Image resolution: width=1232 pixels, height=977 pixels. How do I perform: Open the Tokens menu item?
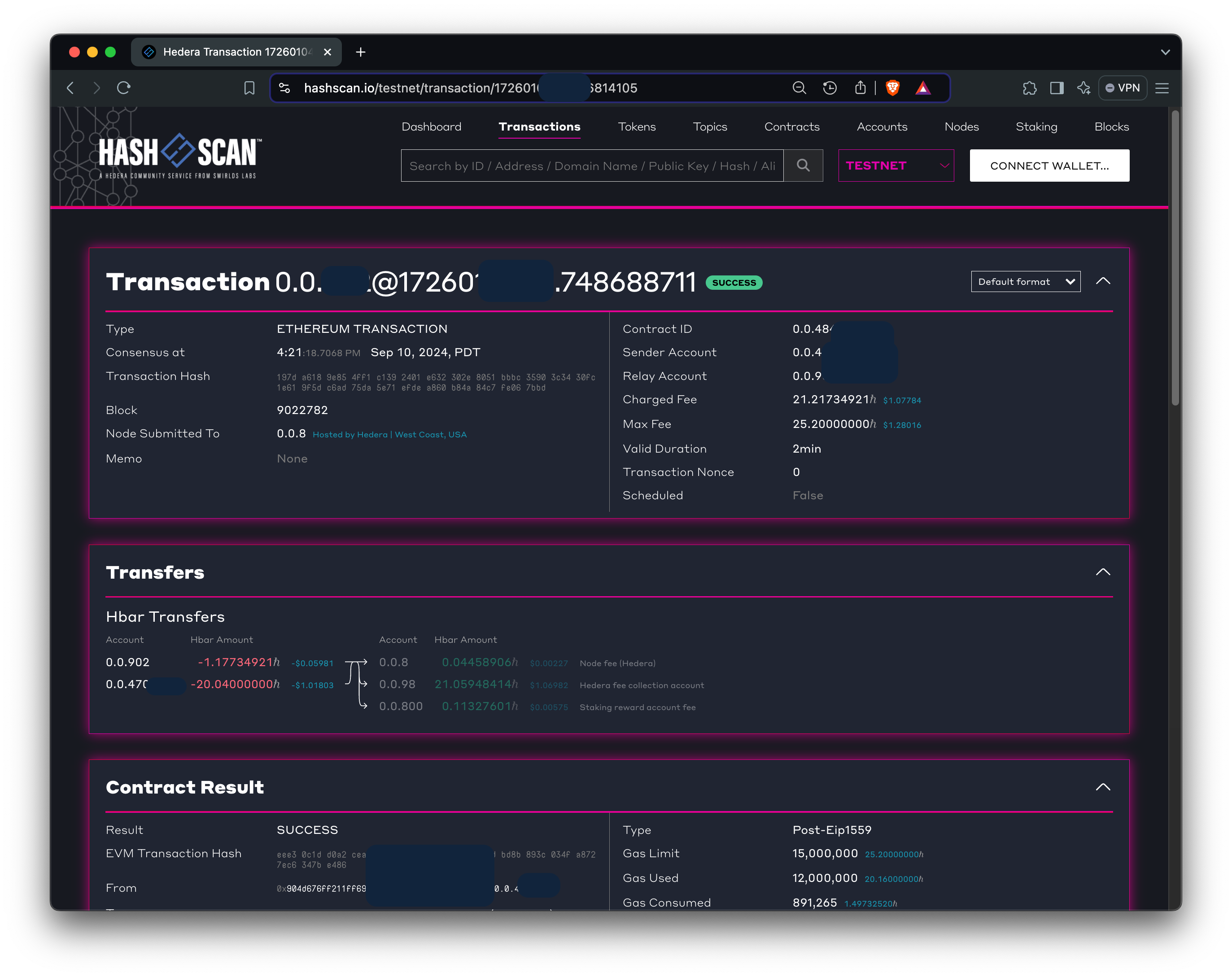tap(637, 127)
